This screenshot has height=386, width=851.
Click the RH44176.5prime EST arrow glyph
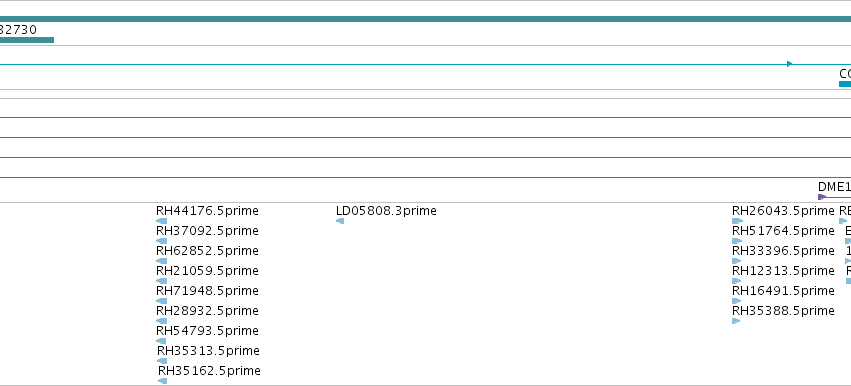161,221
